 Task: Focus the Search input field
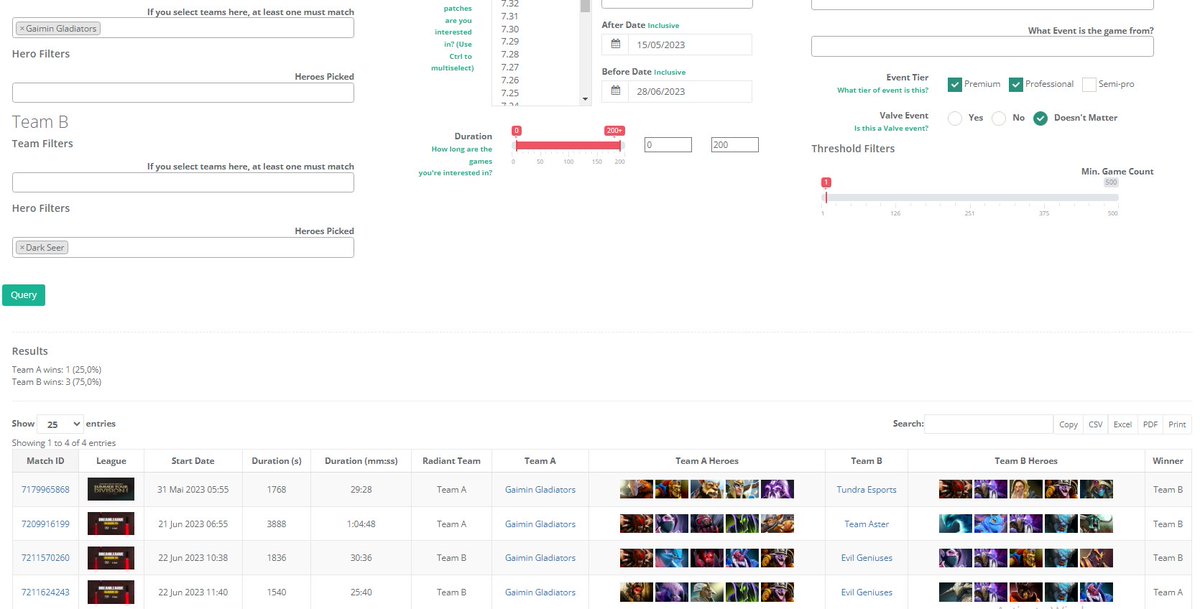[988, 424]
